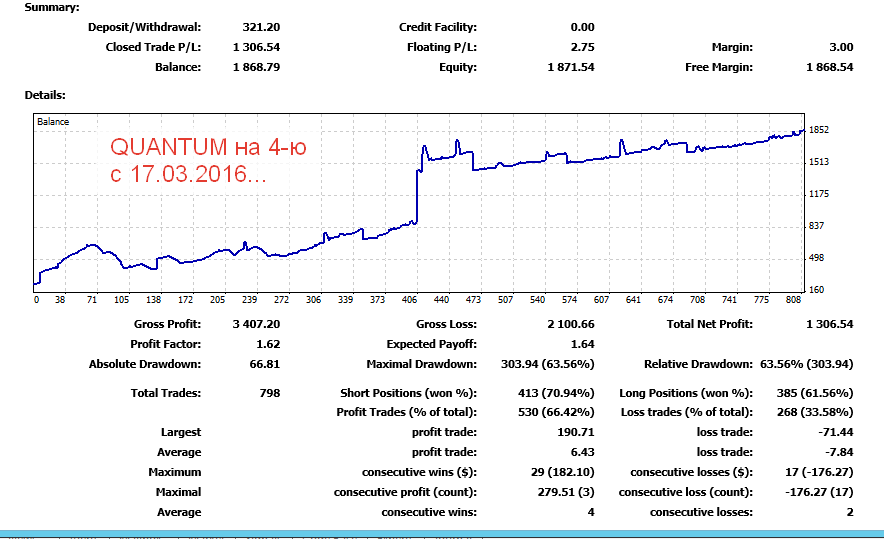884x539 pixels.
Task: Select the Credit Facility value 0.00
Action: [x=582, y=27]
